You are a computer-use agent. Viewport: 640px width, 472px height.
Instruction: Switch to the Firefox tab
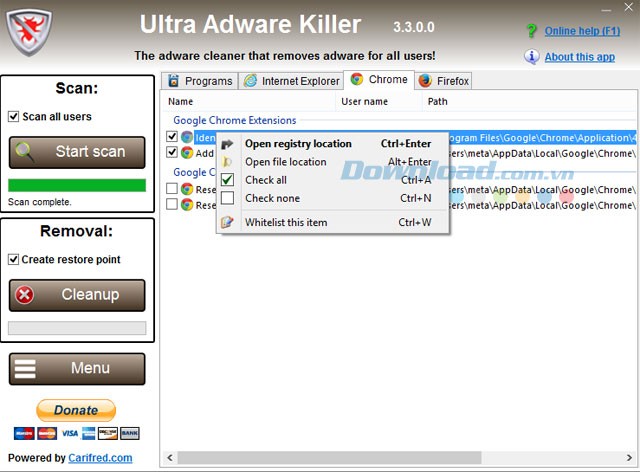pos(443,81)
